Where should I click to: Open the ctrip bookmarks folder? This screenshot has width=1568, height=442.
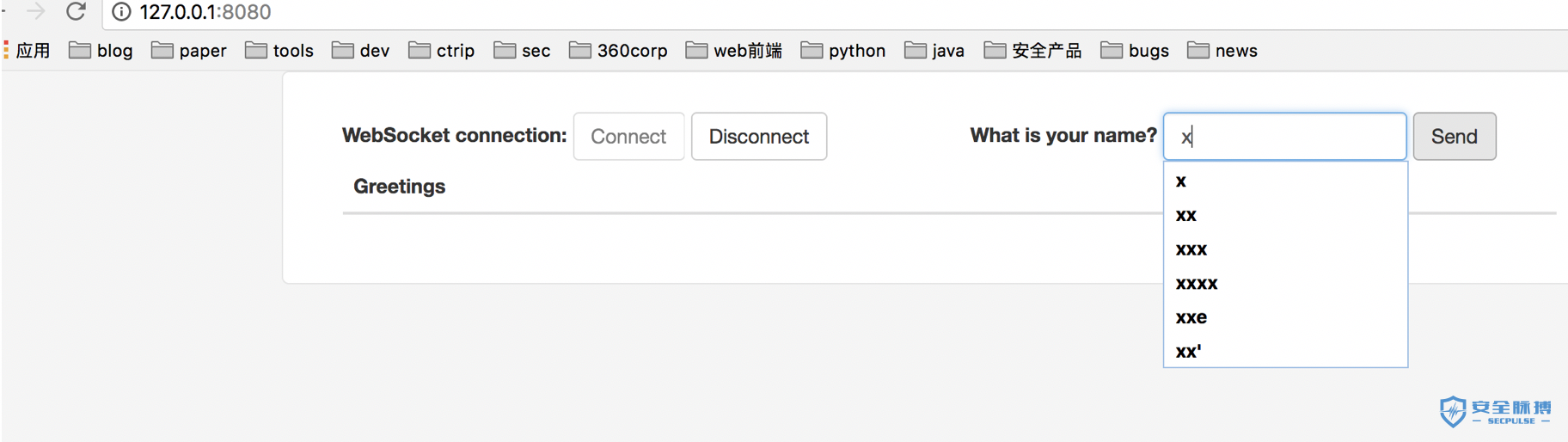click(442, 51)
